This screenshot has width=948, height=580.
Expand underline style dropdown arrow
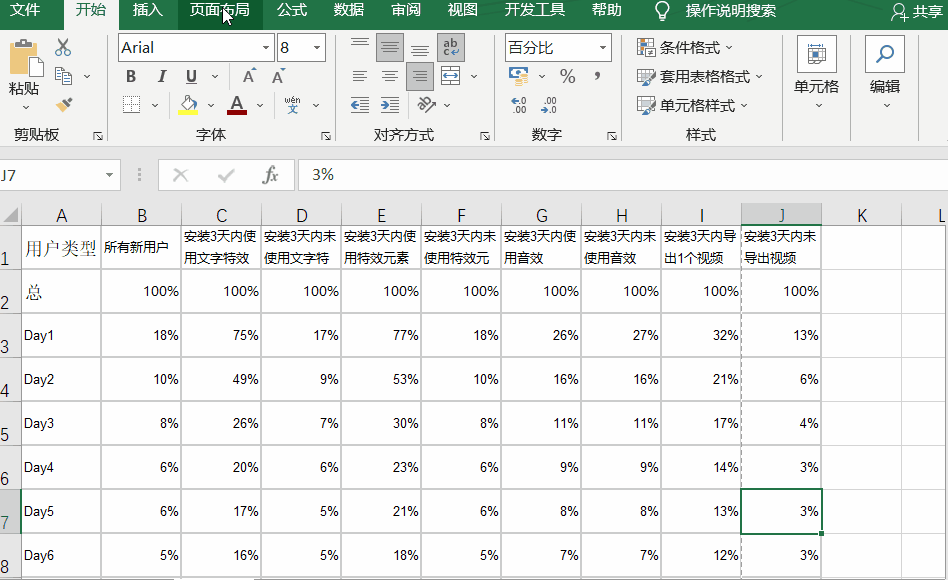click(x=215, y=76)
